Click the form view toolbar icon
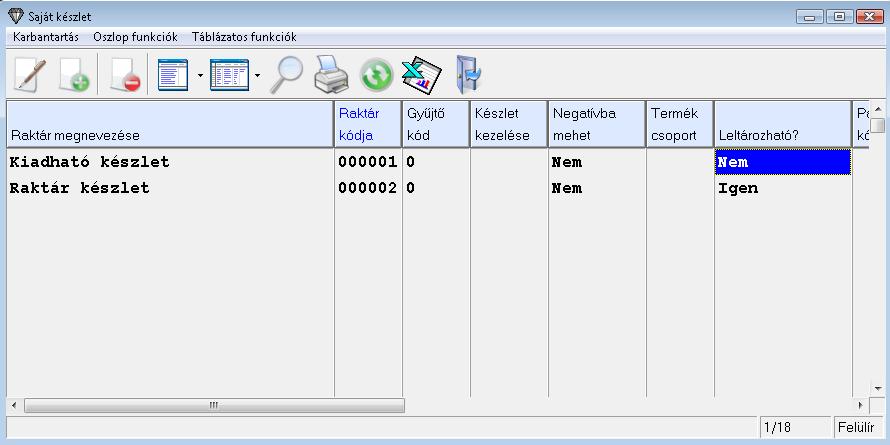Image resolution: width=890 pixels, height=445 pixels. click(x=173, y=74)
